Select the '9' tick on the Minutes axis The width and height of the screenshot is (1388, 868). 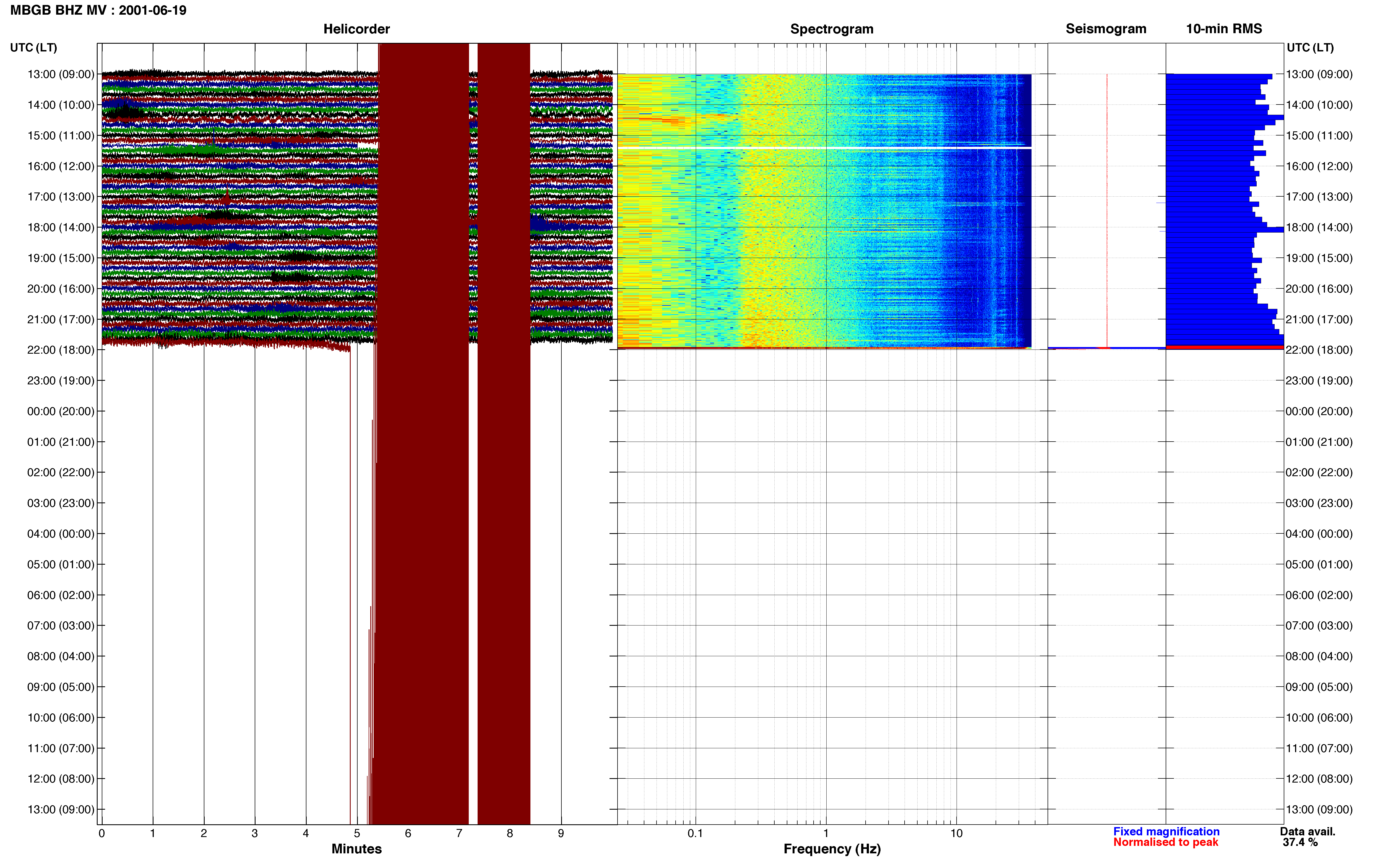point(561,833)
